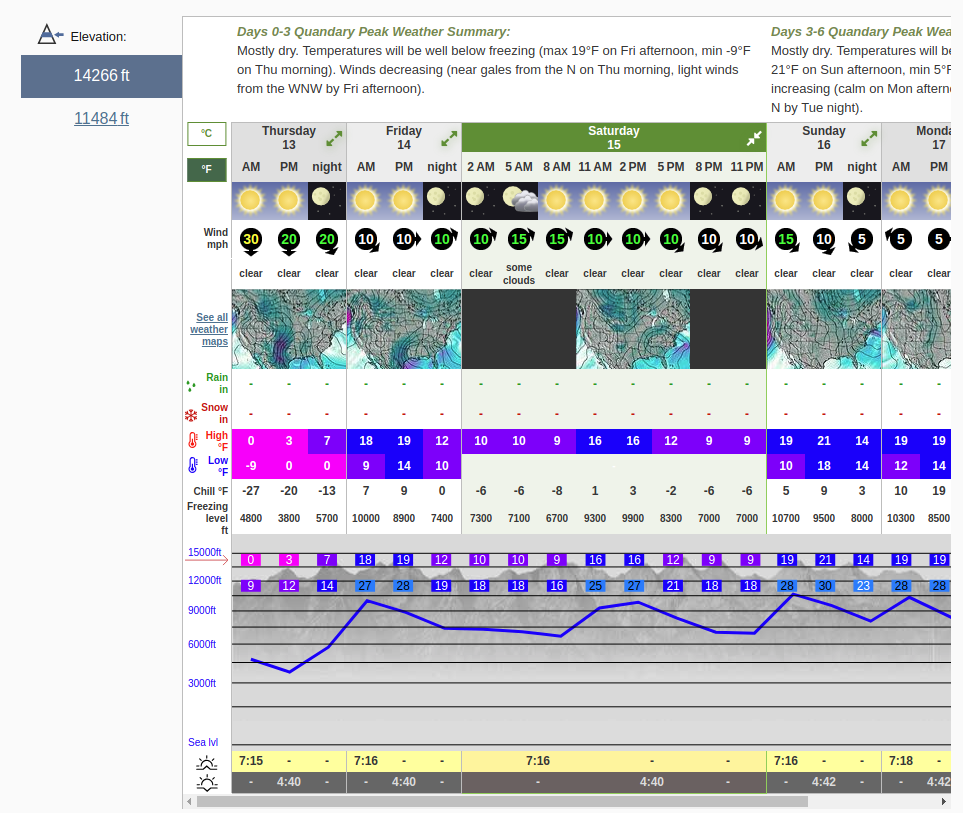Switch temperature units to °C
963x813 pixels.
point(206,133)
